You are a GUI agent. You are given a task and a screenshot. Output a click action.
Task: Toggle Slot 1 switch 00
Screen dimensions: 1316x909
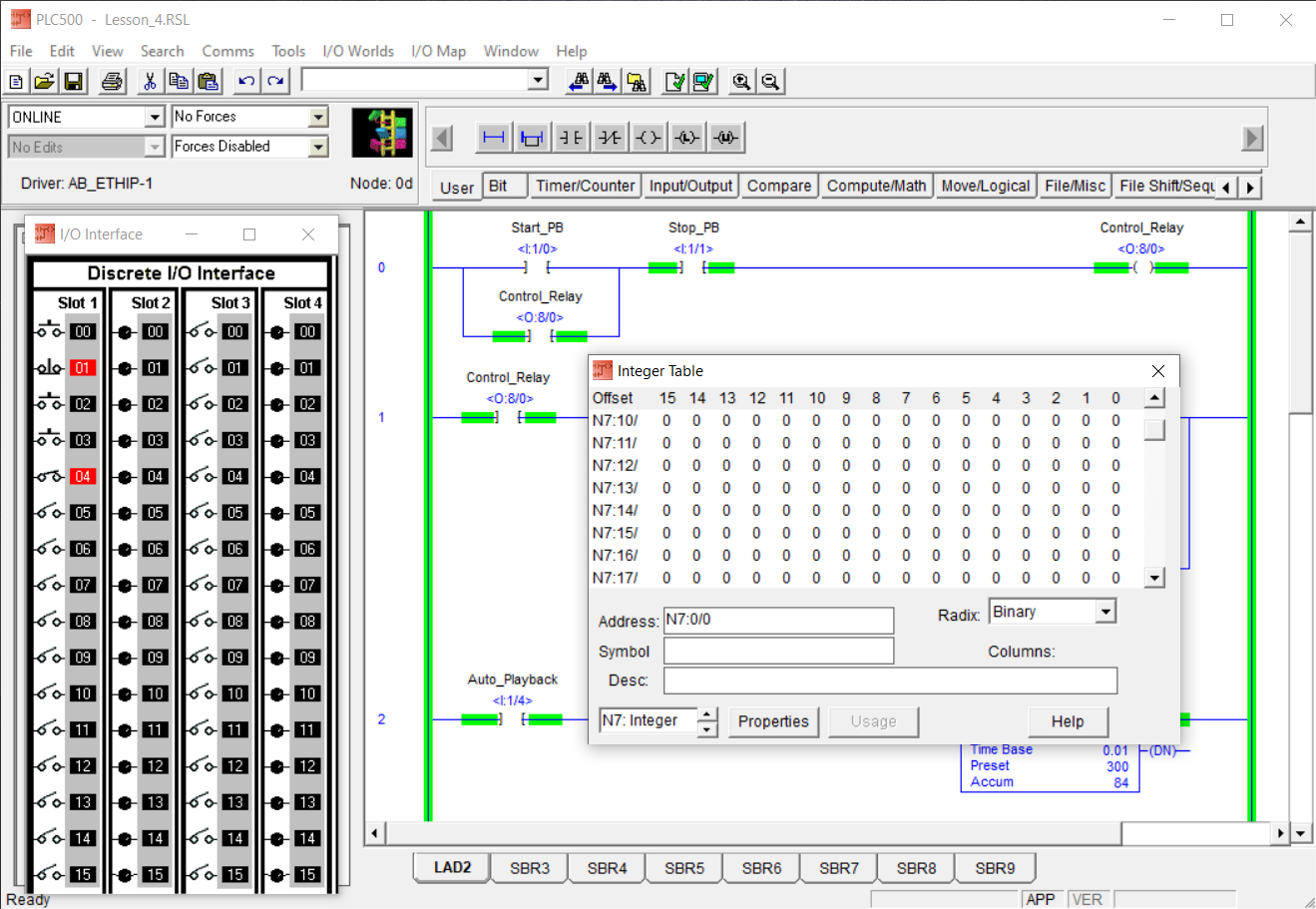click(50, 331)
